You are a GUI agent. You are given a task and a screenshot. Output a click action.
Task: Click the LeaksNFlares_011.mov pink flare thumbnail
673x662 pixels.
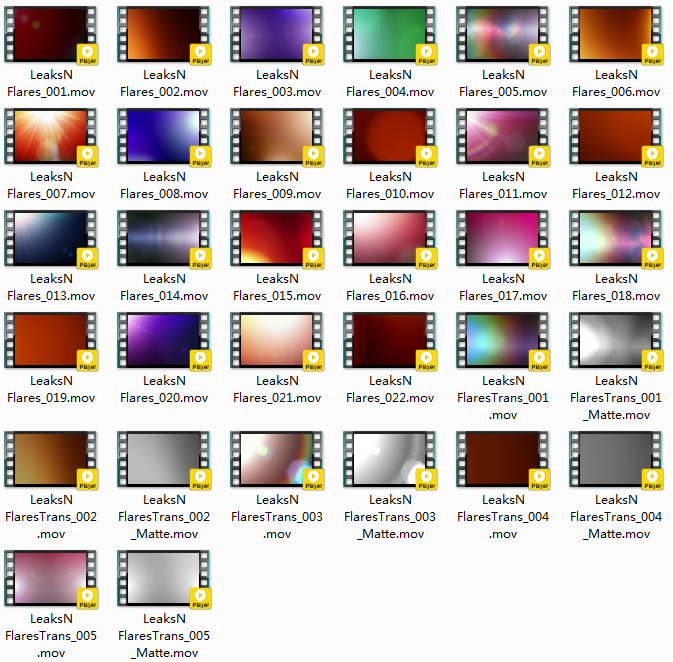[x=502, y=136]
